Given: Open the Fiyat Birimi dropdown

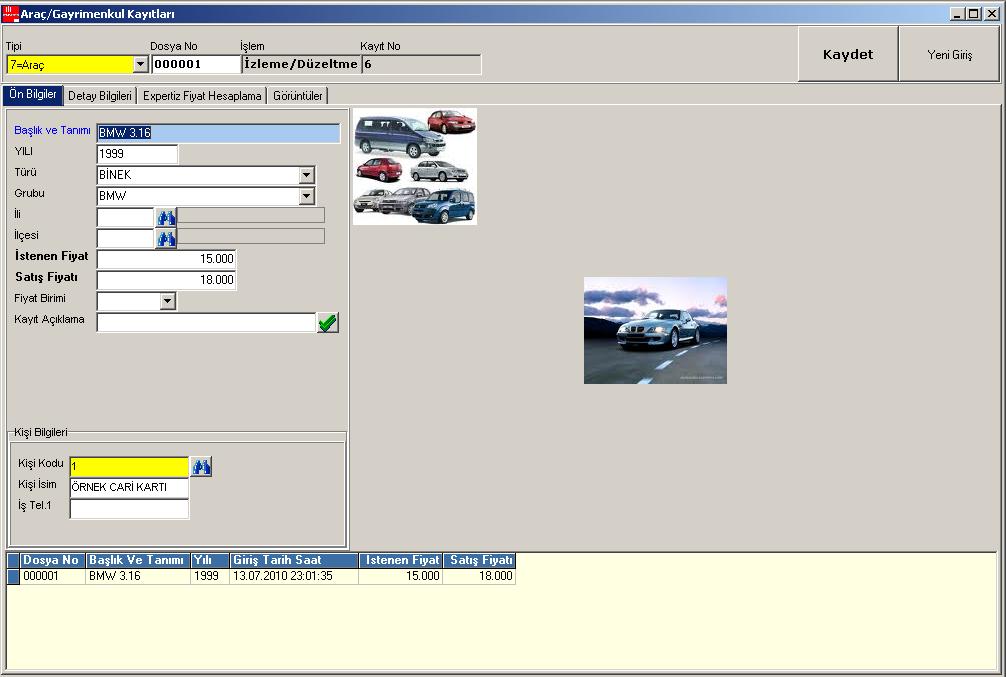Looking at the screenshot, I should [x=167, y=301].
